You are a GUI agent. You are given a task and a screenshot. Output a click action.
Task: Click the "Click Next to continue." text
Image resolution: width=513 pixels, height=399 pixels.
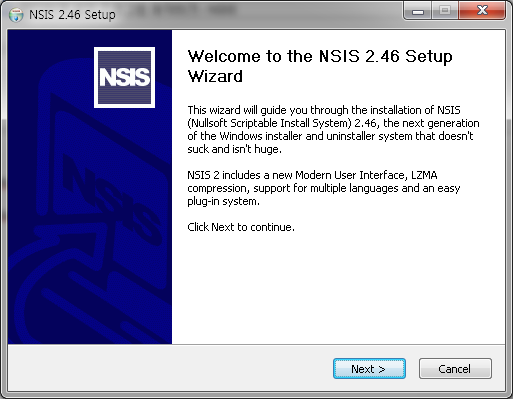coord(241,227)
